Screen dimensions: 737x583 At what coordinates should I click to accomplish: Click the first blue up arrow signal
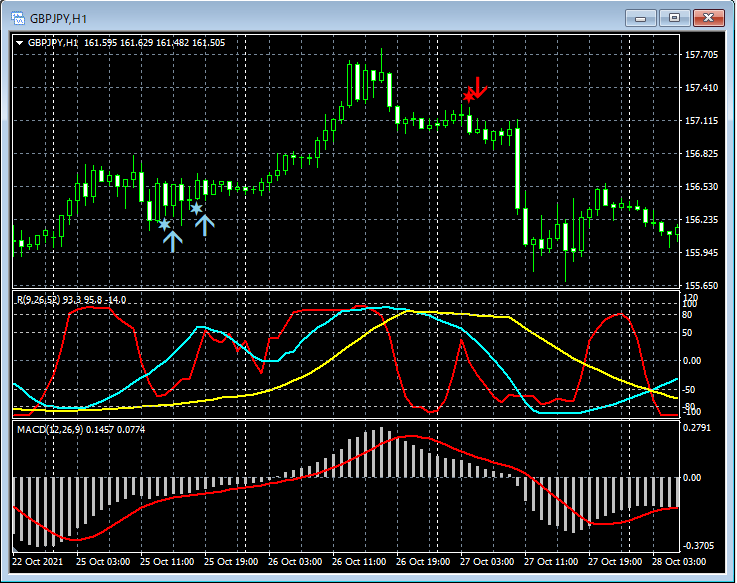tap(173, 241)
